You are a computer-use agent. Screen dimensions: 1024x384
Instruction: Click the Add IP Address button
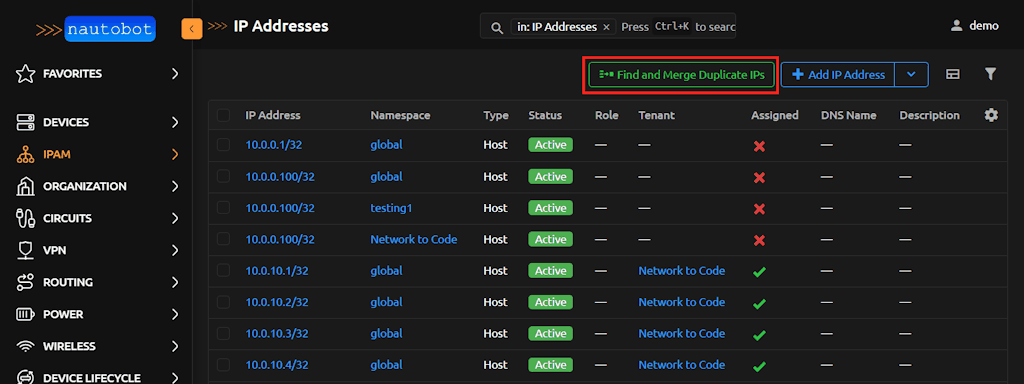[838, 74]
